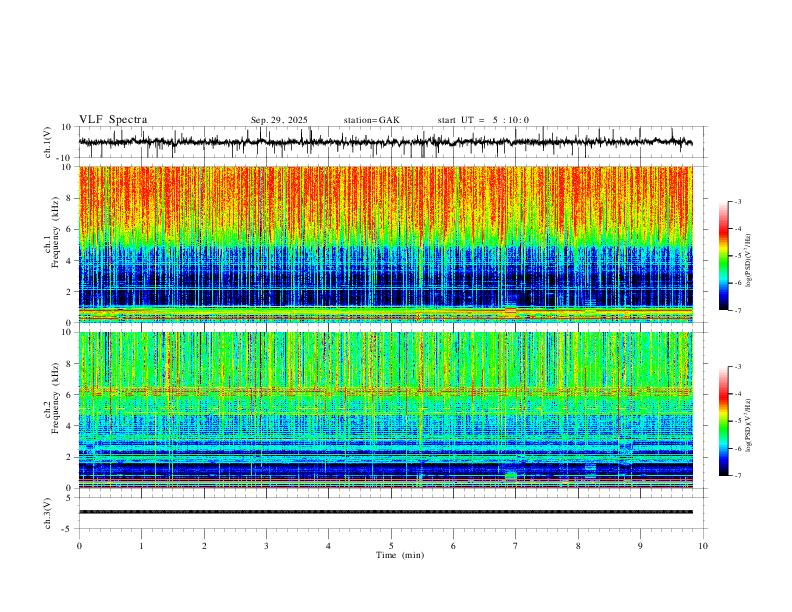792x612 pixels.
Task: Click the "-5" tick on the ch.1 color bar
Action: tap(738, 256)
